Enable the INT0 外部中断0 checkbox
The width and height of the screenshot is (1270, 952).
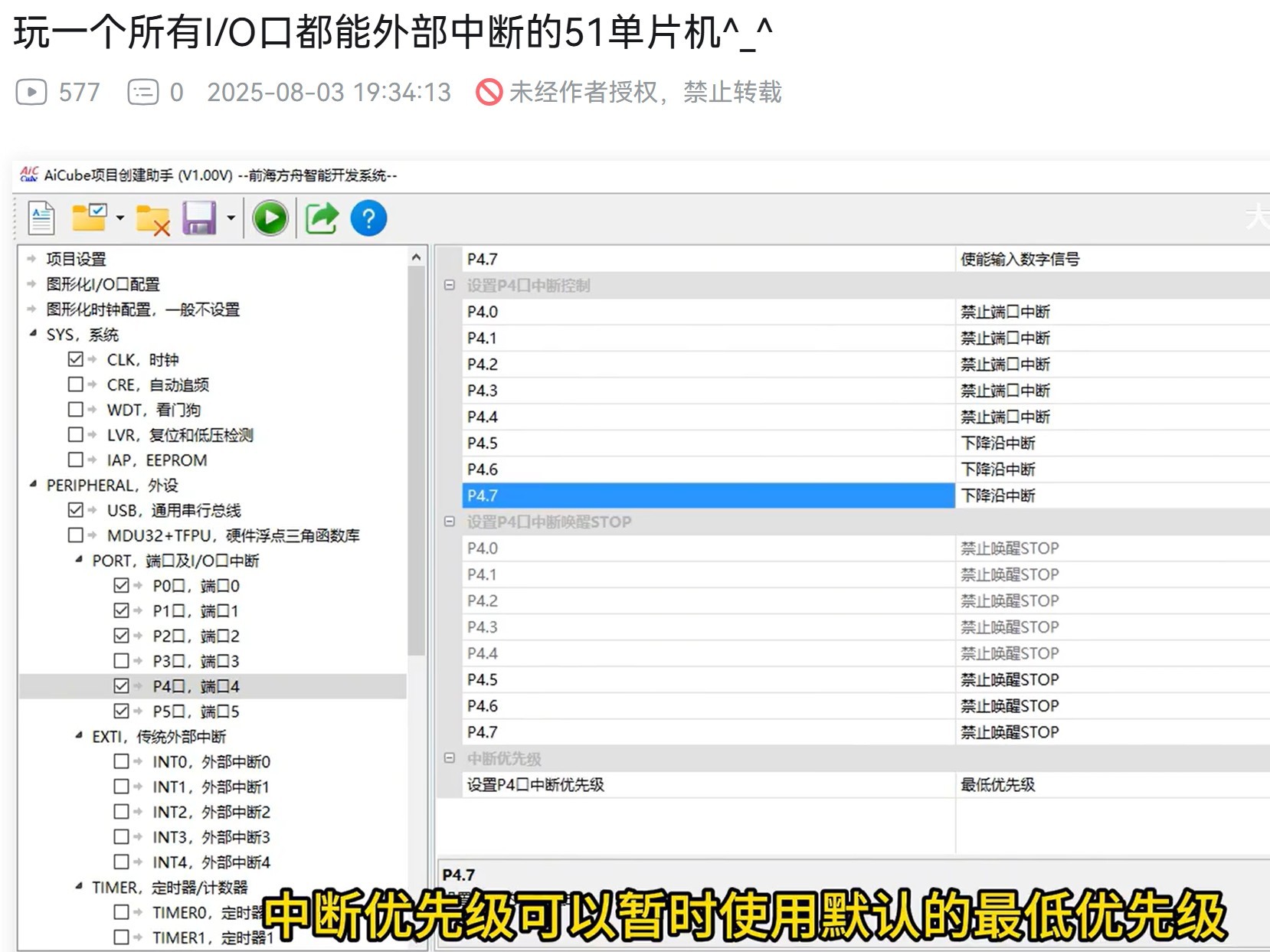pos(120,761)
